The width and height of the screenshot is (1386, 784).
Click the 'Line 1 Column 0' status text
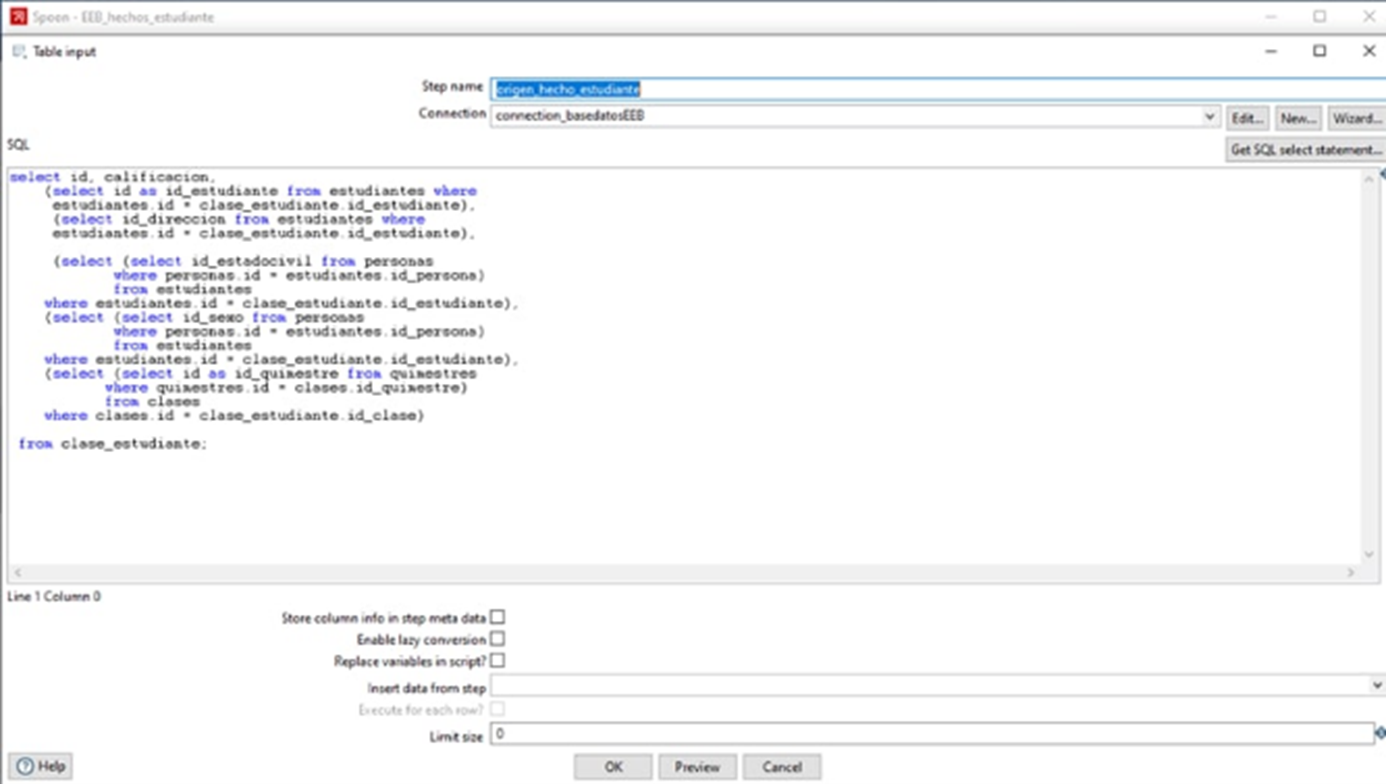(x=54, y=596)
